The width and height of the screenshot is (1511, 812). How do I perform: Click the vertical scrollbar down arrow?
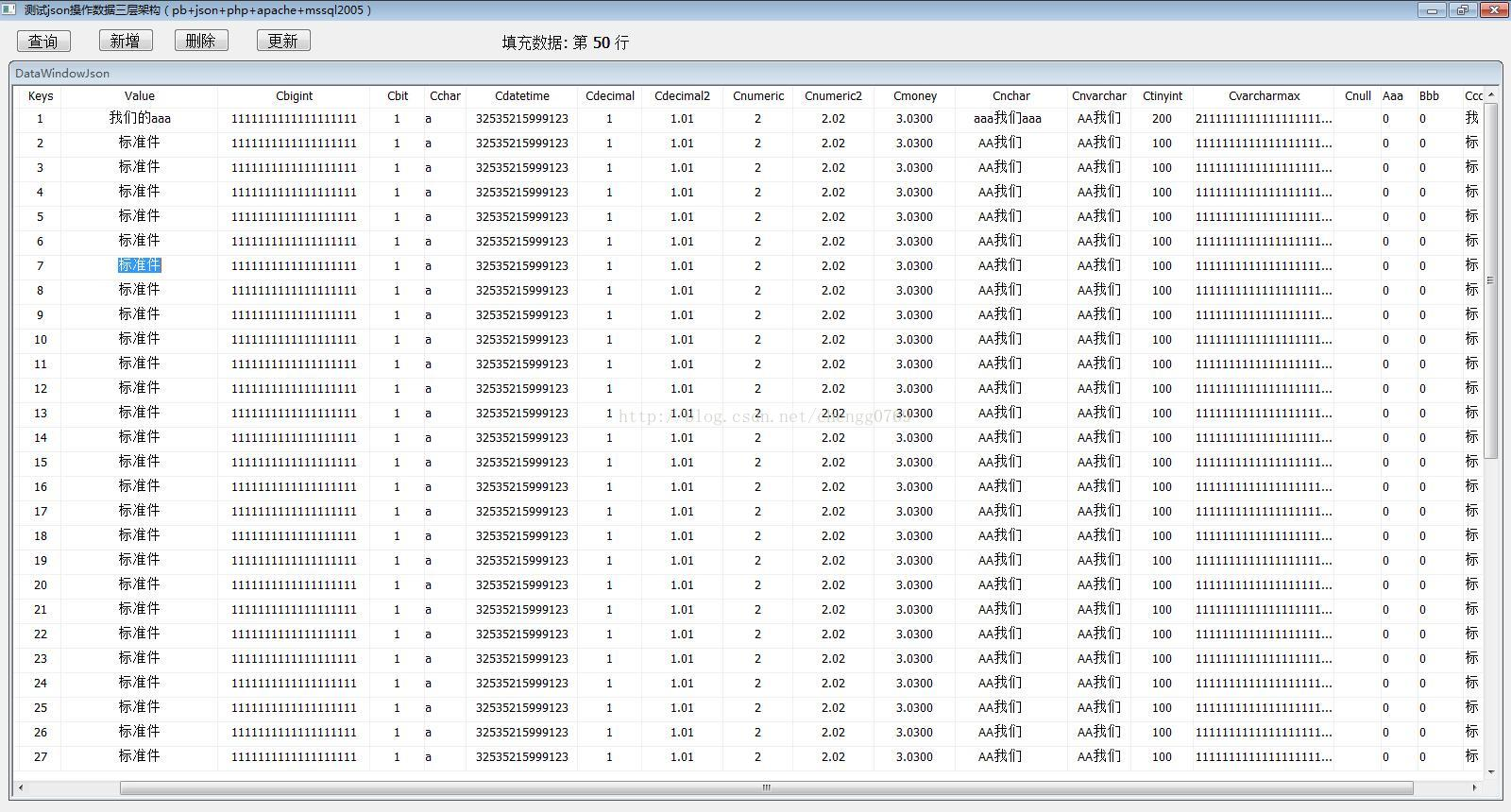(x=1491, y=771)
